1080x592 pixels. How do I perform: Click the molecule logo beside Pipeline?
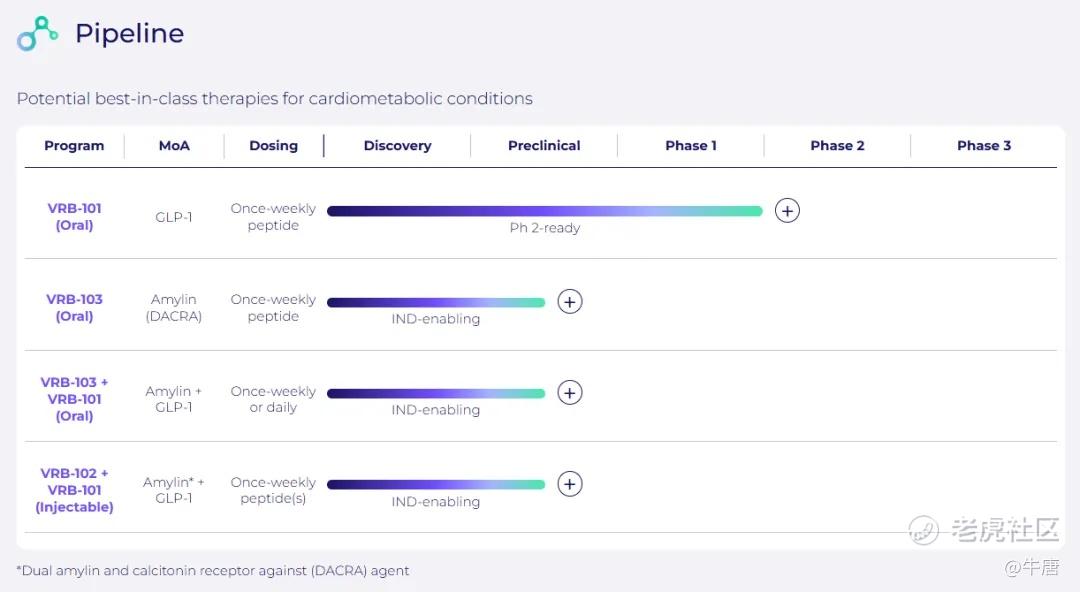[38, 34]
